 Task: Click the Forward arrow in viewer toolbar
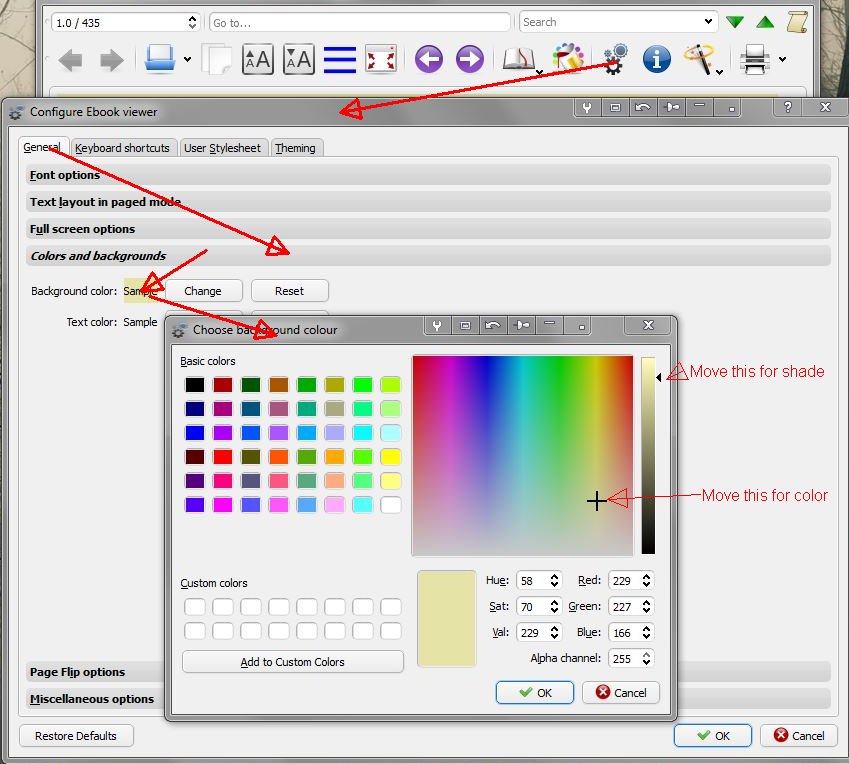tap(112, 60)
